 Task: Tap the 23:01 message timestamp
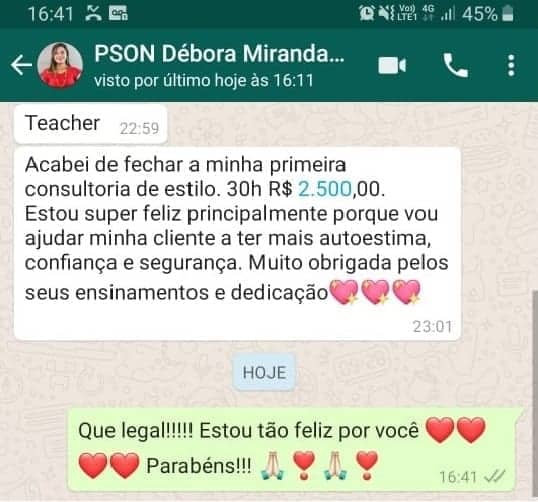(432, 326)
